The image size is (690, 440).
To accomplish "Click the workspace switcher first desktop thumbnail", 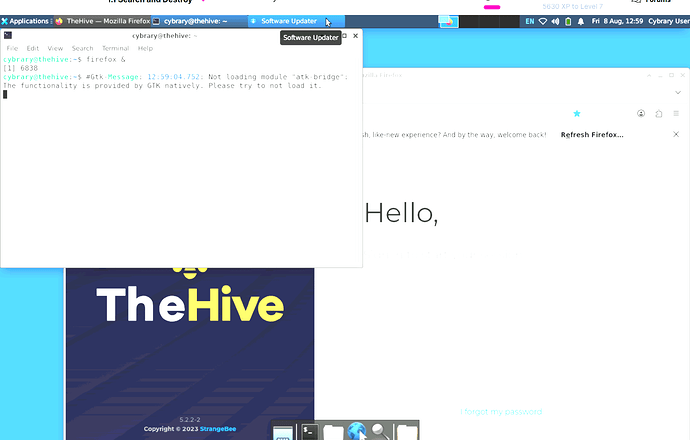I will pos(448,21).
